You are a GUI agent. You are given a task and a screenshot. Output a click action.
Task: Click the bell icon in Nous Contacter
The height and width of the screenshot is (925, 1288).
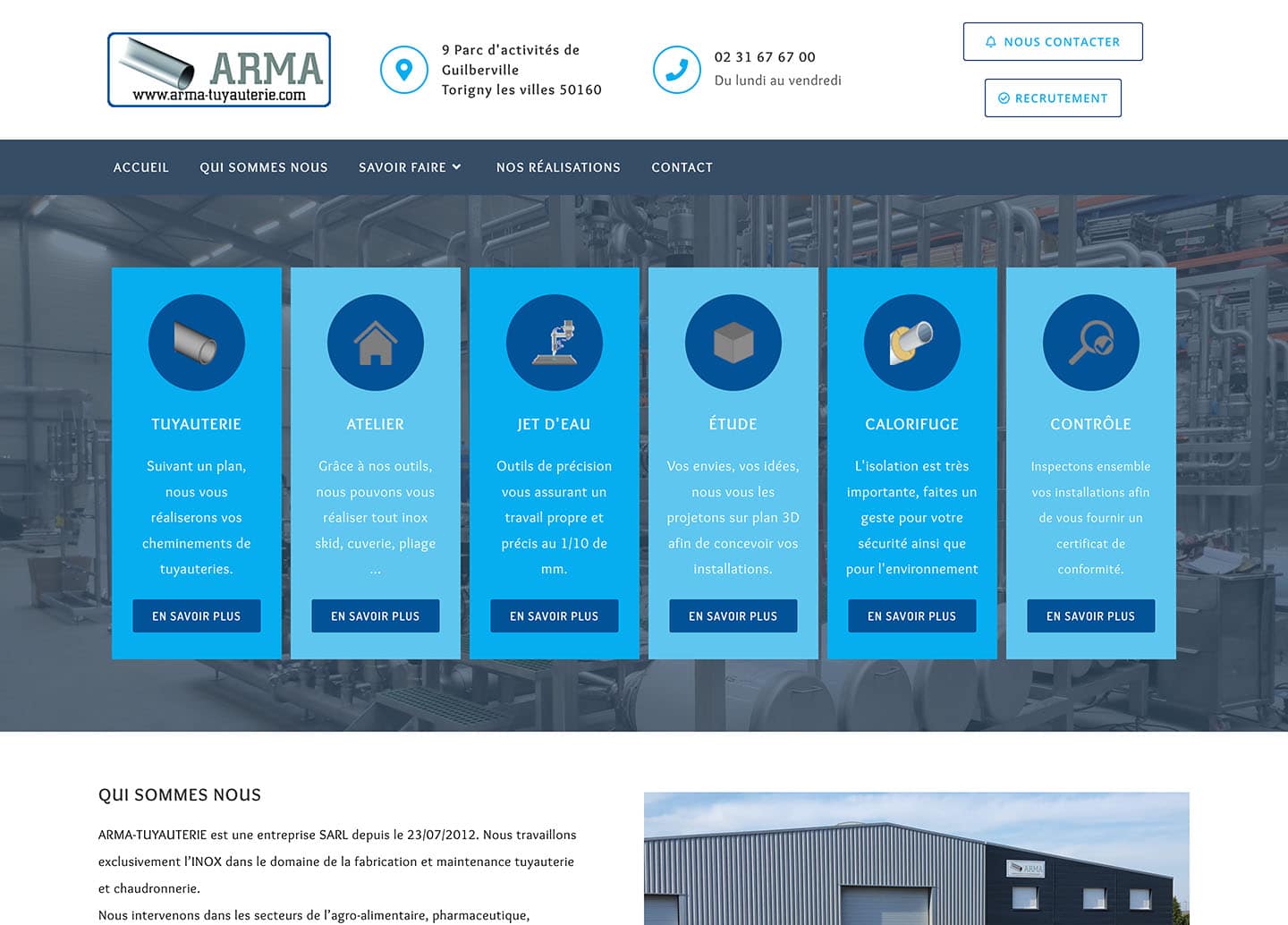(991, 42)
